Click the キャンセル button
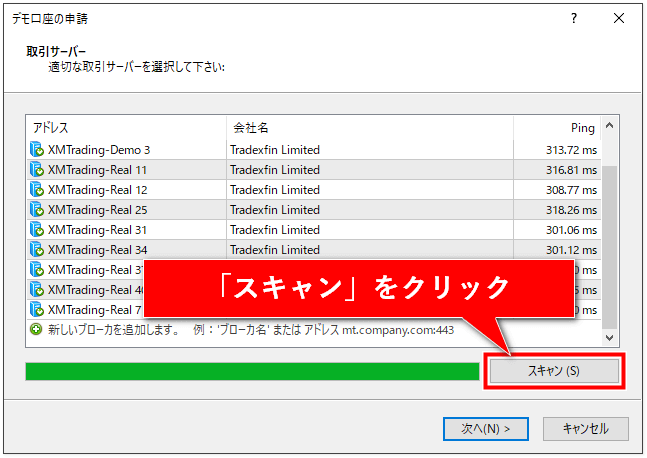 [x=586, y=429]
